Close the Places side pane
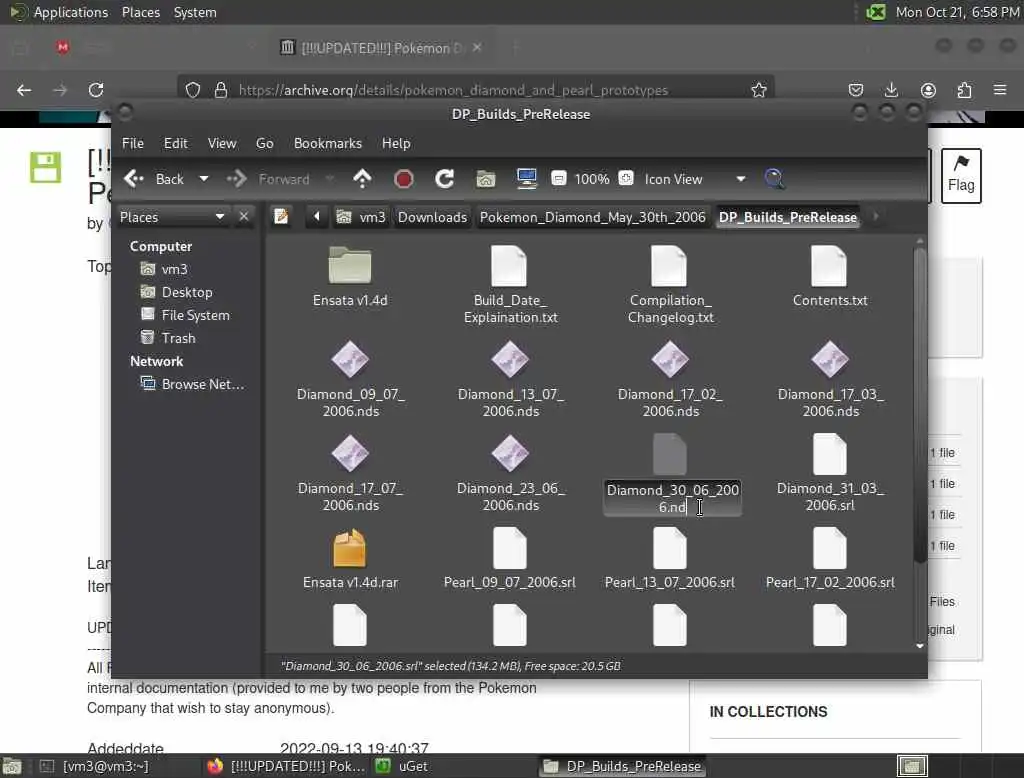This screenshot has height=778, width=1024. [x=244, y=216]
